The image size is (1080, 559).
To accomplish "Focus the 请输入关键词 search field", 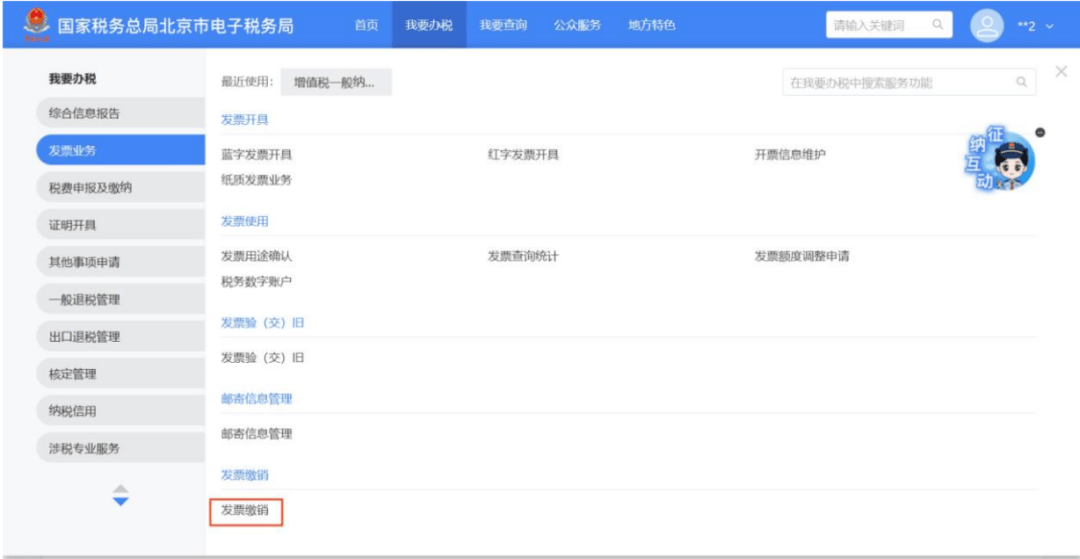I will click(x=876, y=25).
